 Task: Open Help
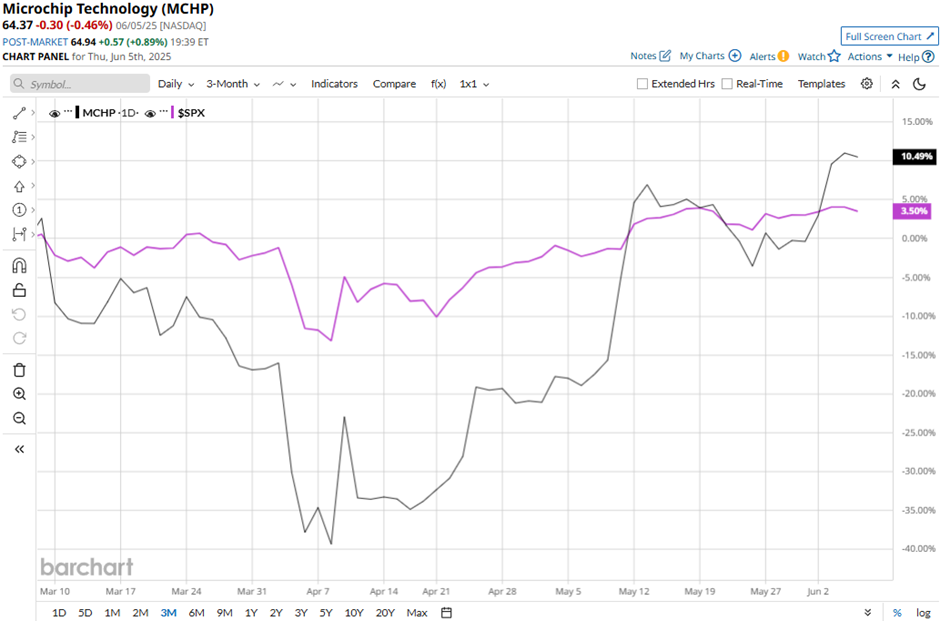tap(916, 57)
